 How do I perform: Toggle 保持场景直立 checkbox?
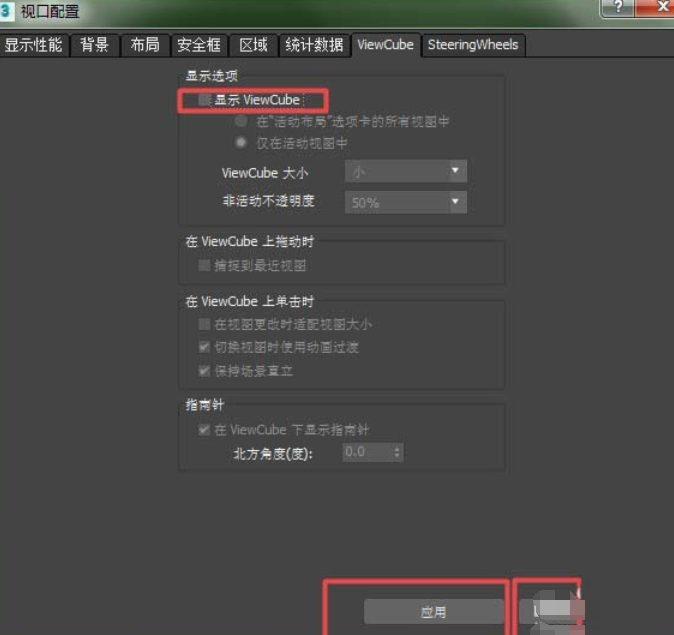tap(205, 371)
